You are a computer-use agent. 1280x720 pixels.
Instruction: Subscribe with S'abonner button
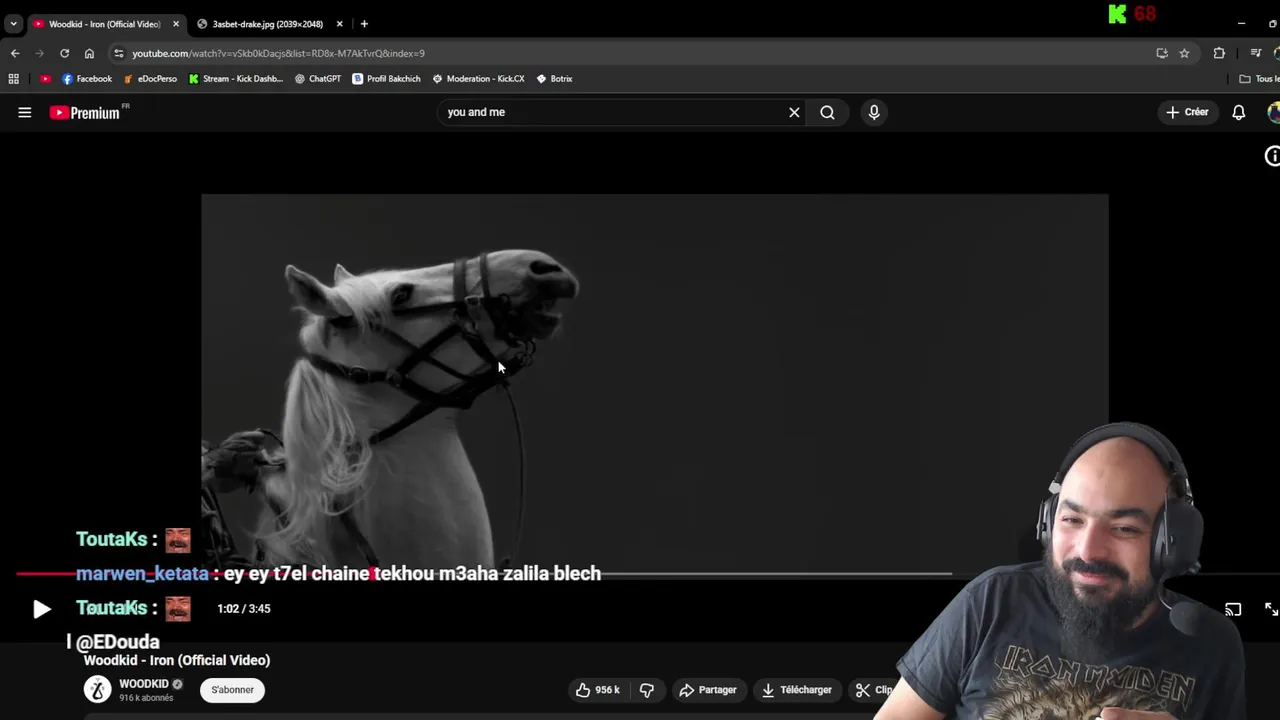[232, 690]
